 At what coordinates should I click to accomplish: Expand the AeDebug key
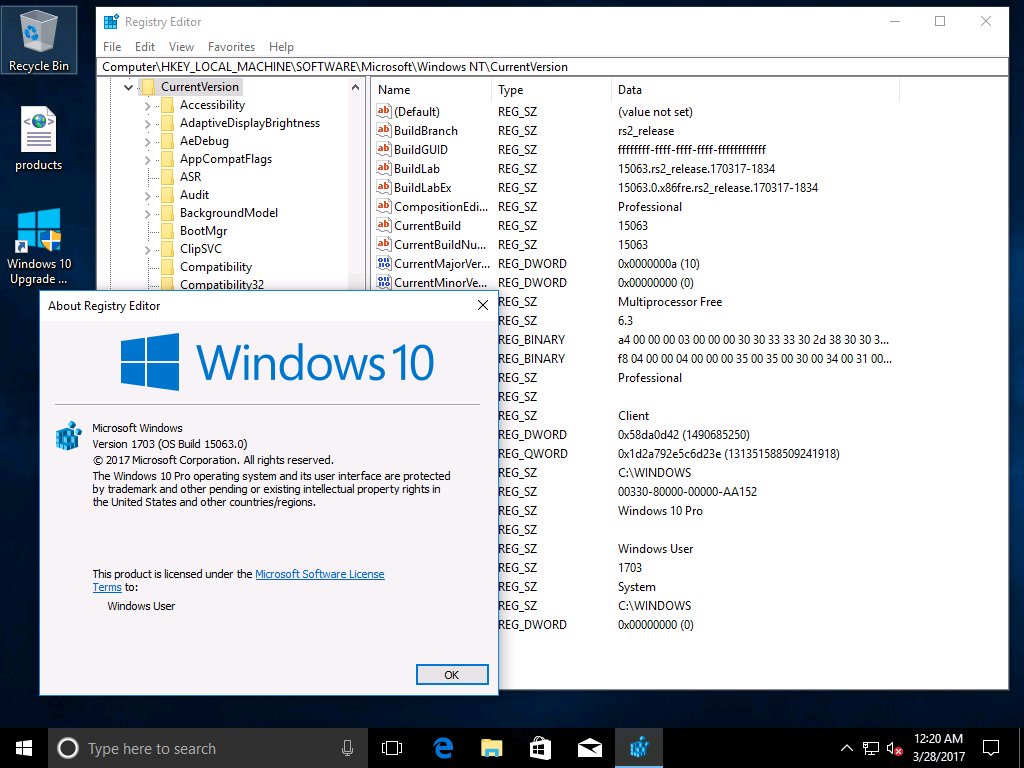tap(148, 142)
